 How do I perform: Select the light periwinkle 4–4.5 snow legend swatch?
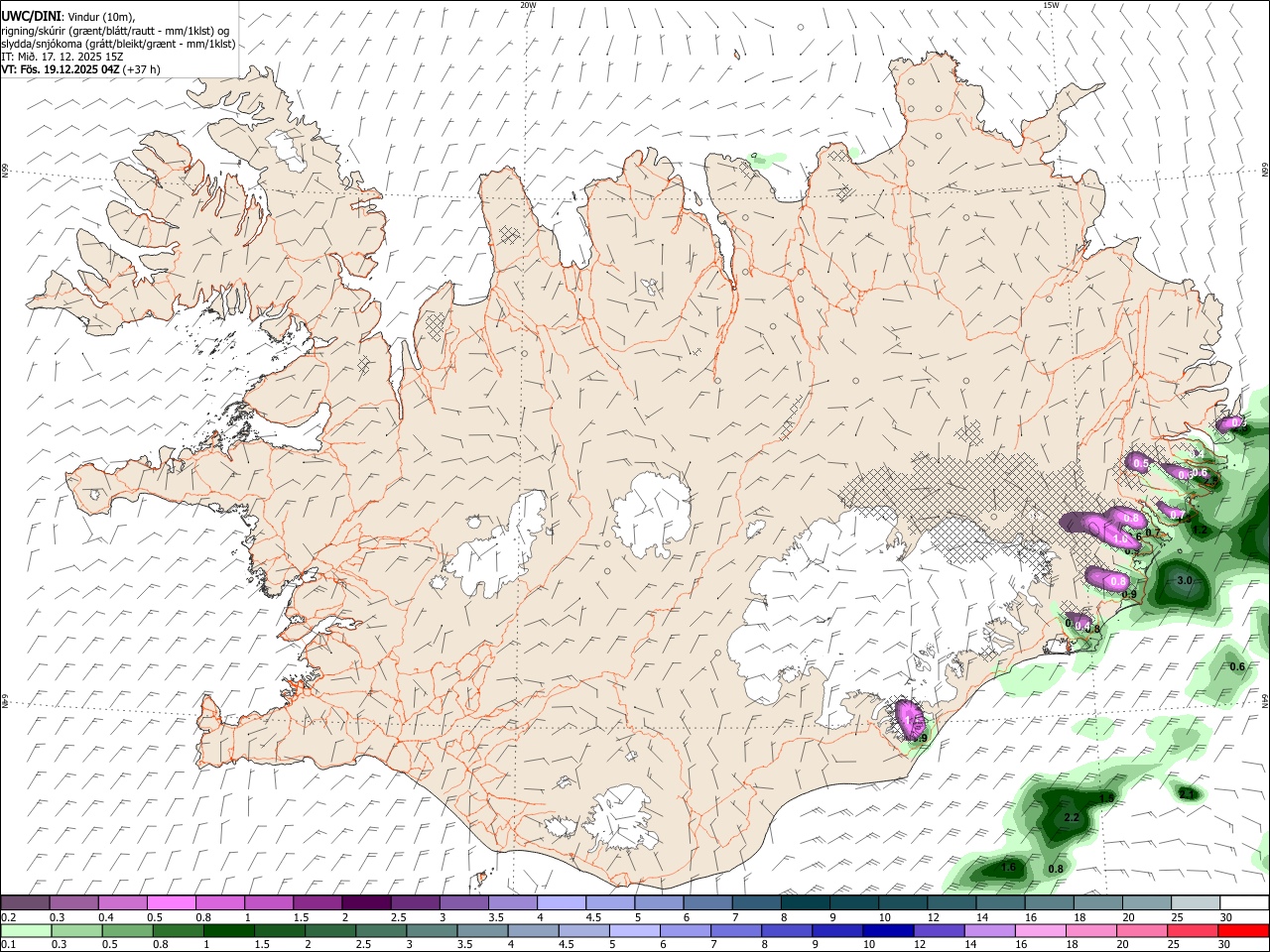click(562, 903)
